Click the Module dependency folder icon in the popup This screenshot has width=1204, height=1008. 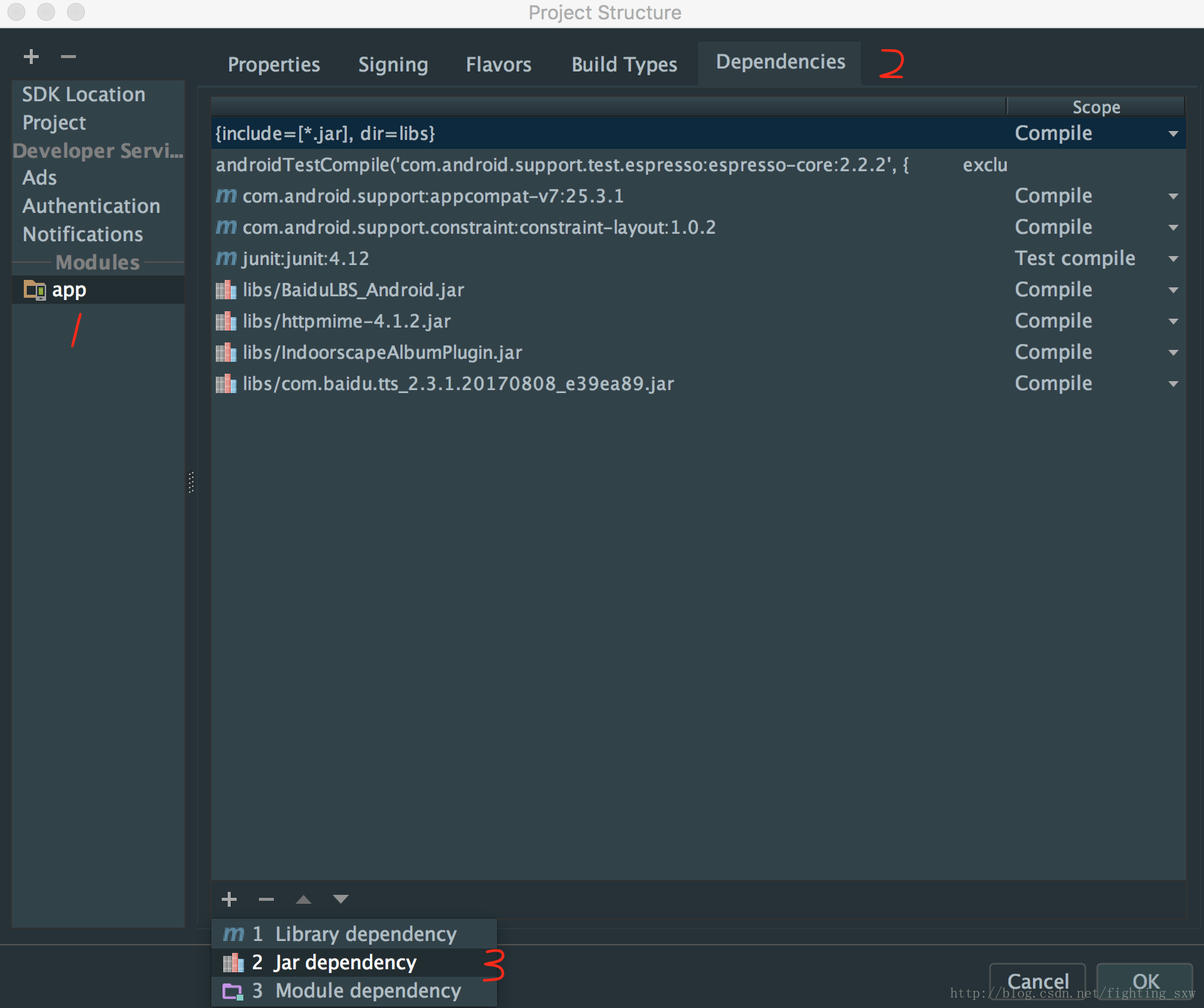click(x=233, y=991)
